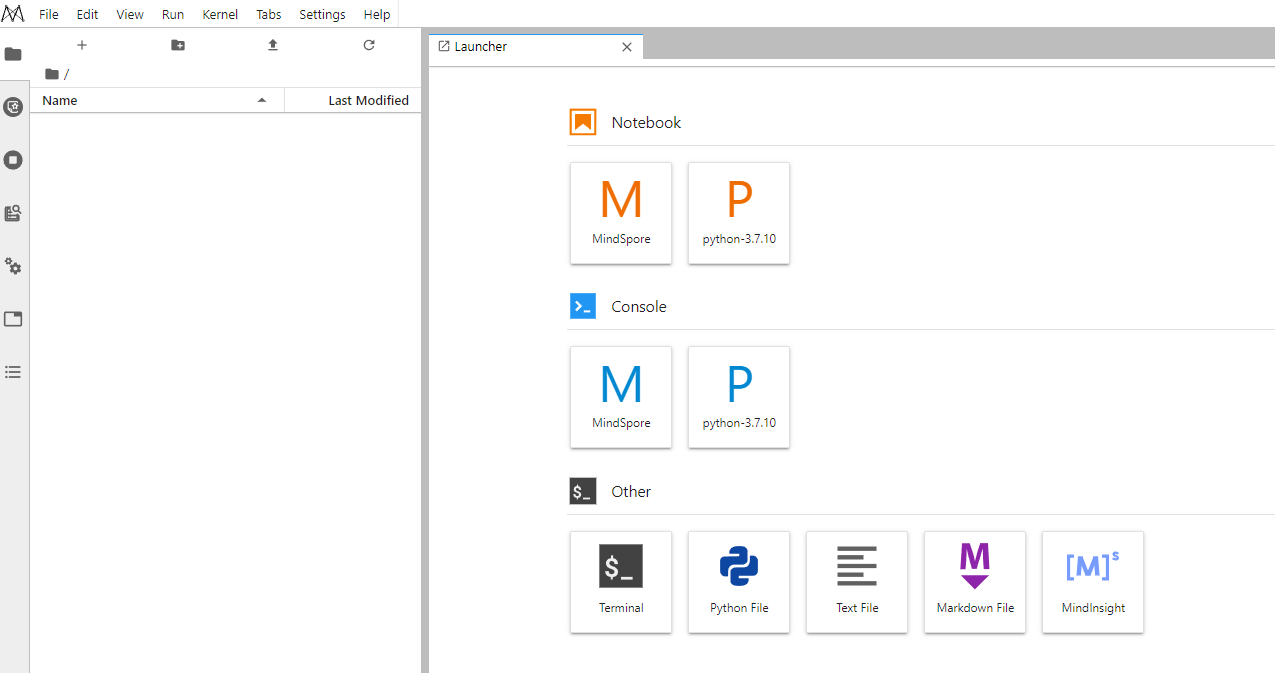Launch a python-3.7.10 Notebook

(x=739, y=213)
